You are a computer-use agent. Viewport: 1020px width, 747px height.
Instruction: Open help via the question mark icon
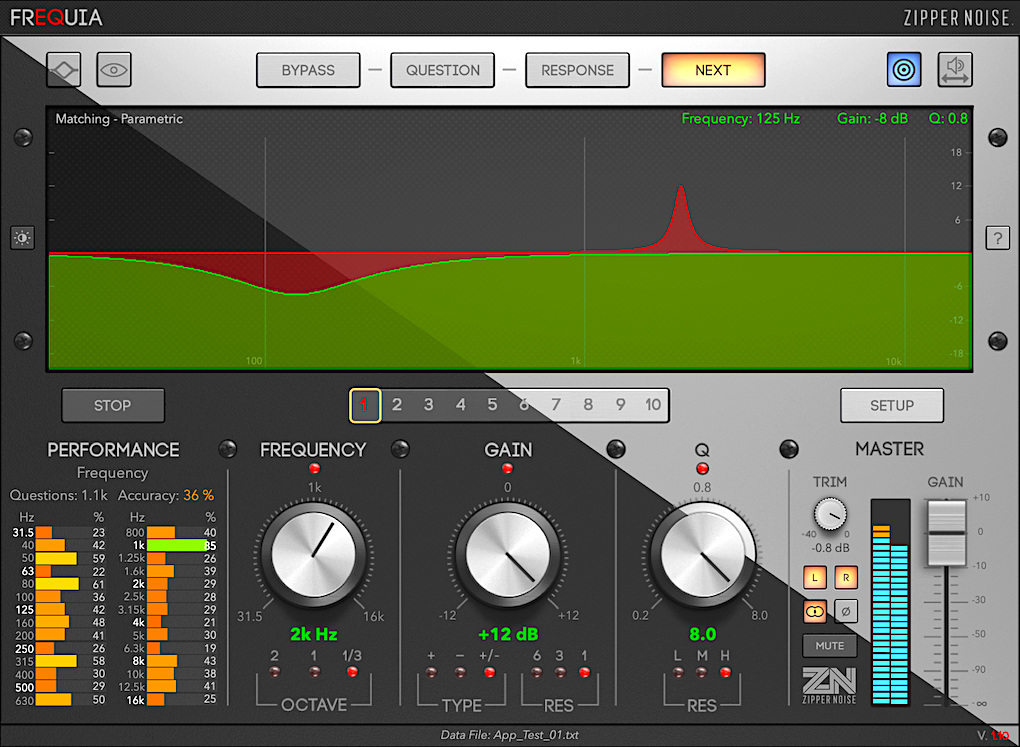997,238
